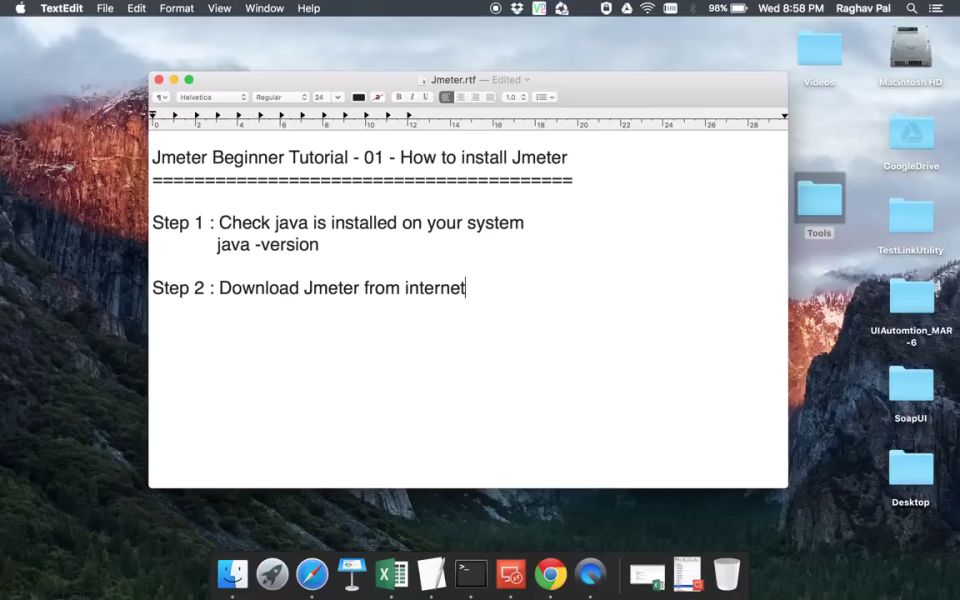Viewport: 960px width, 600px height.
Task: Click the Jmeter.rtf document title
Action: pyautogui.click(x=453, y=80)
